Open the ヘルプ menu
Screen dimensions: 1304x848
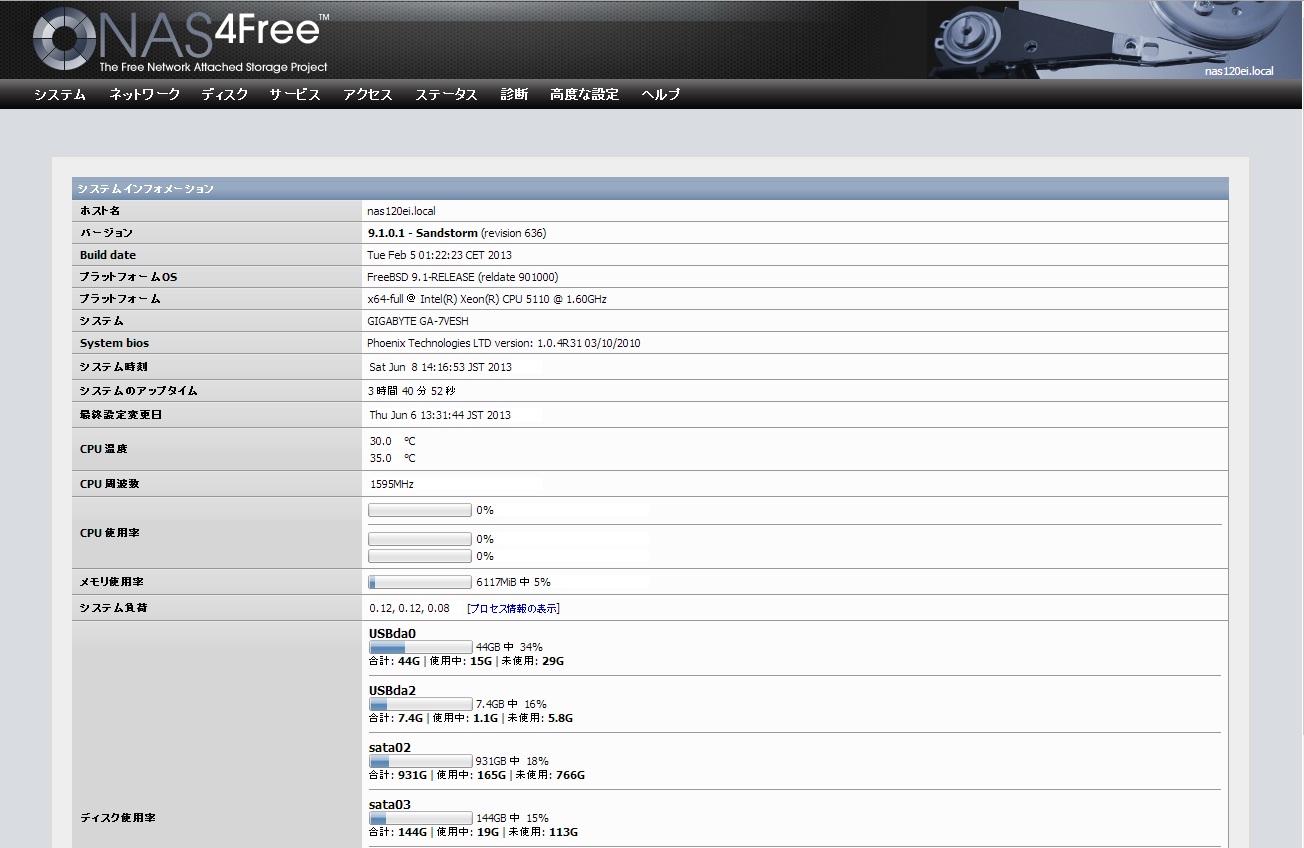pyautogui.click(x=661, y=94)
